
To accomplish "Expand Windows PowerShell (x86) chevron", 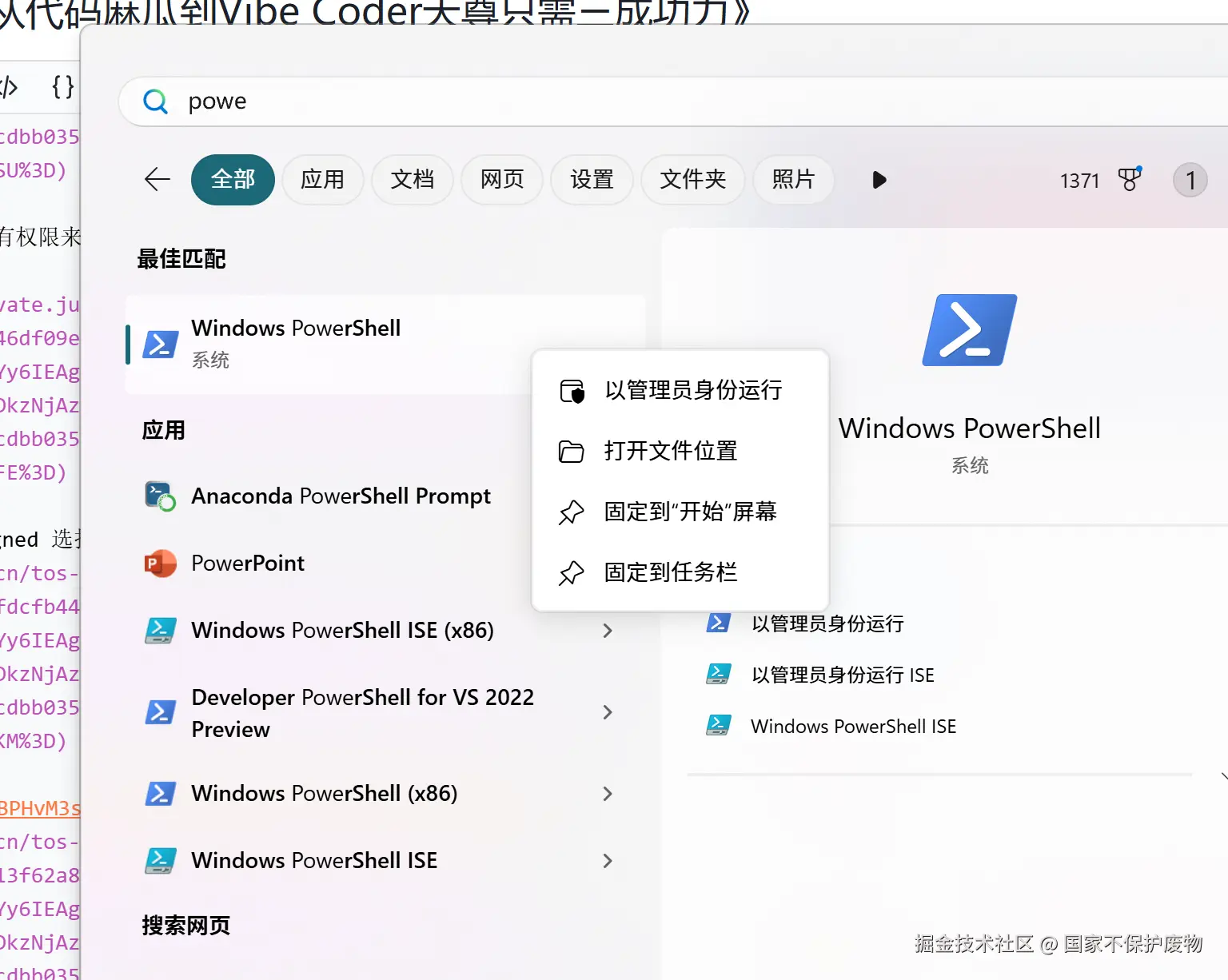I will pyautogui.click(x=608, y=794).
